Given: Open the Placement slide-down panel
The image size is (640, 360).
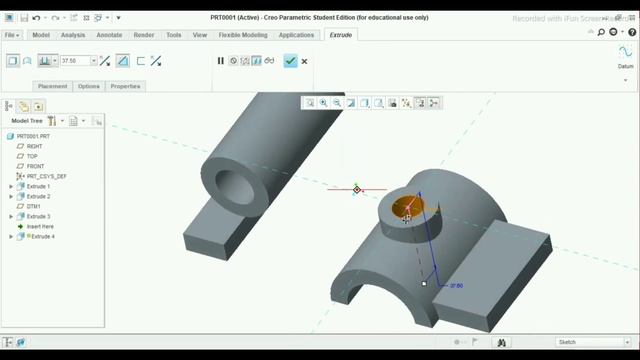Looking at the screenshot, I should pyautogui.click(x=53, y=86).
